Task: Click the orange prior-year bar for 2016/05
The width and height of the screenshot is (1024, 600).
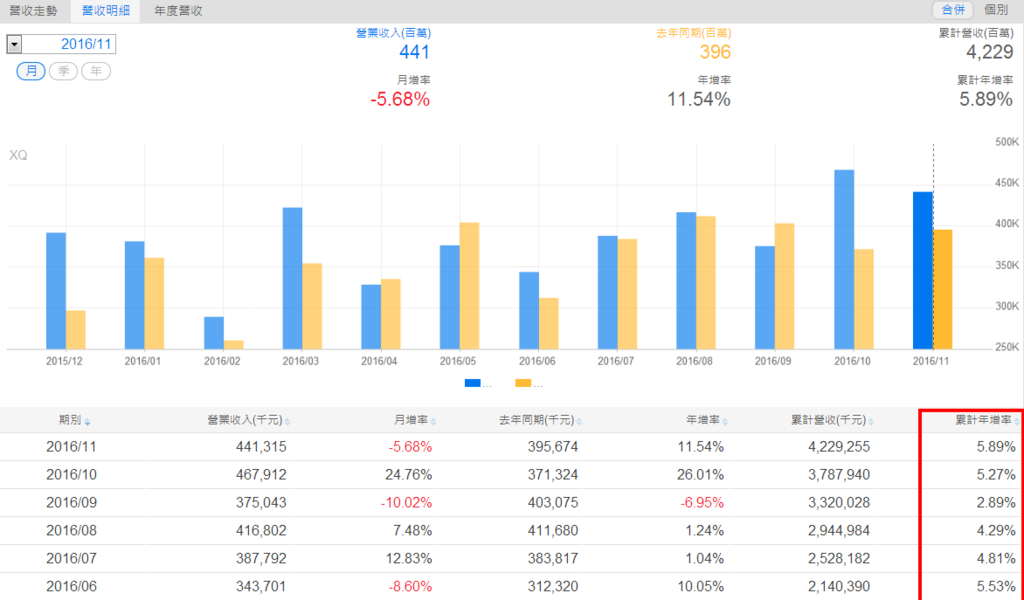Action: pos(470,286)
